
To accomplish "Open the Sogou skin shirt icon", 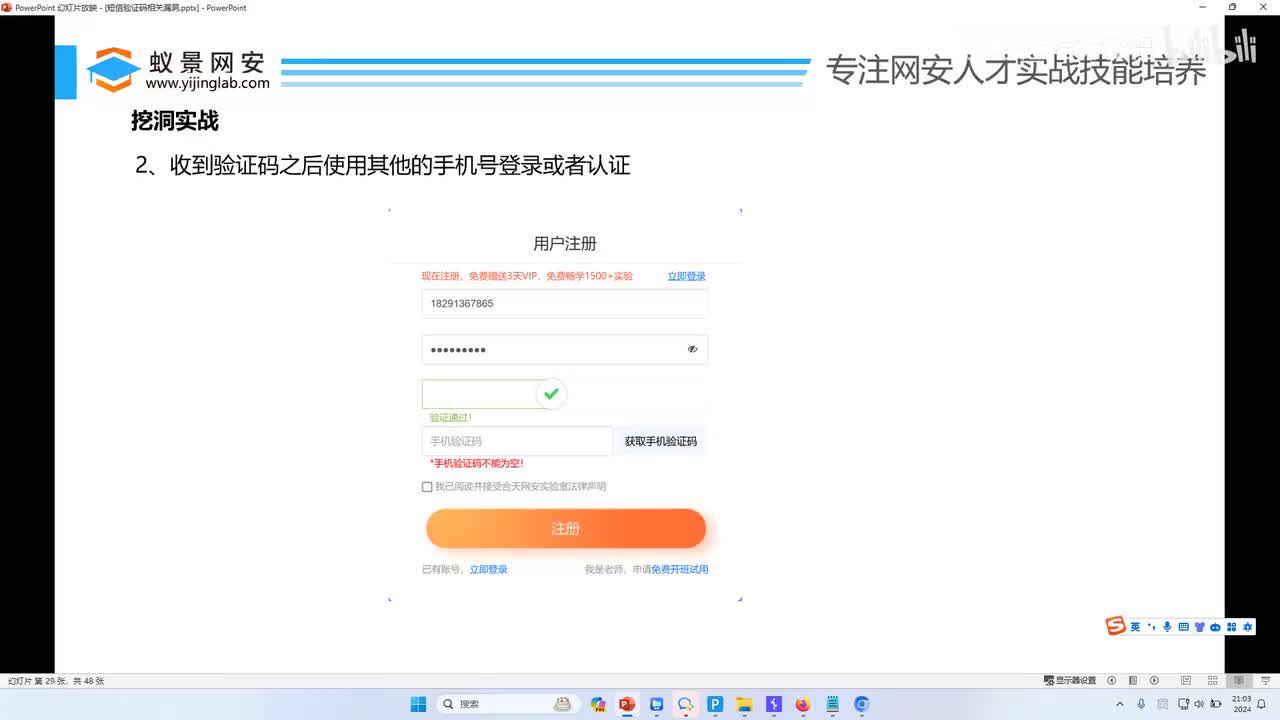I will [x=1199, y=627].
